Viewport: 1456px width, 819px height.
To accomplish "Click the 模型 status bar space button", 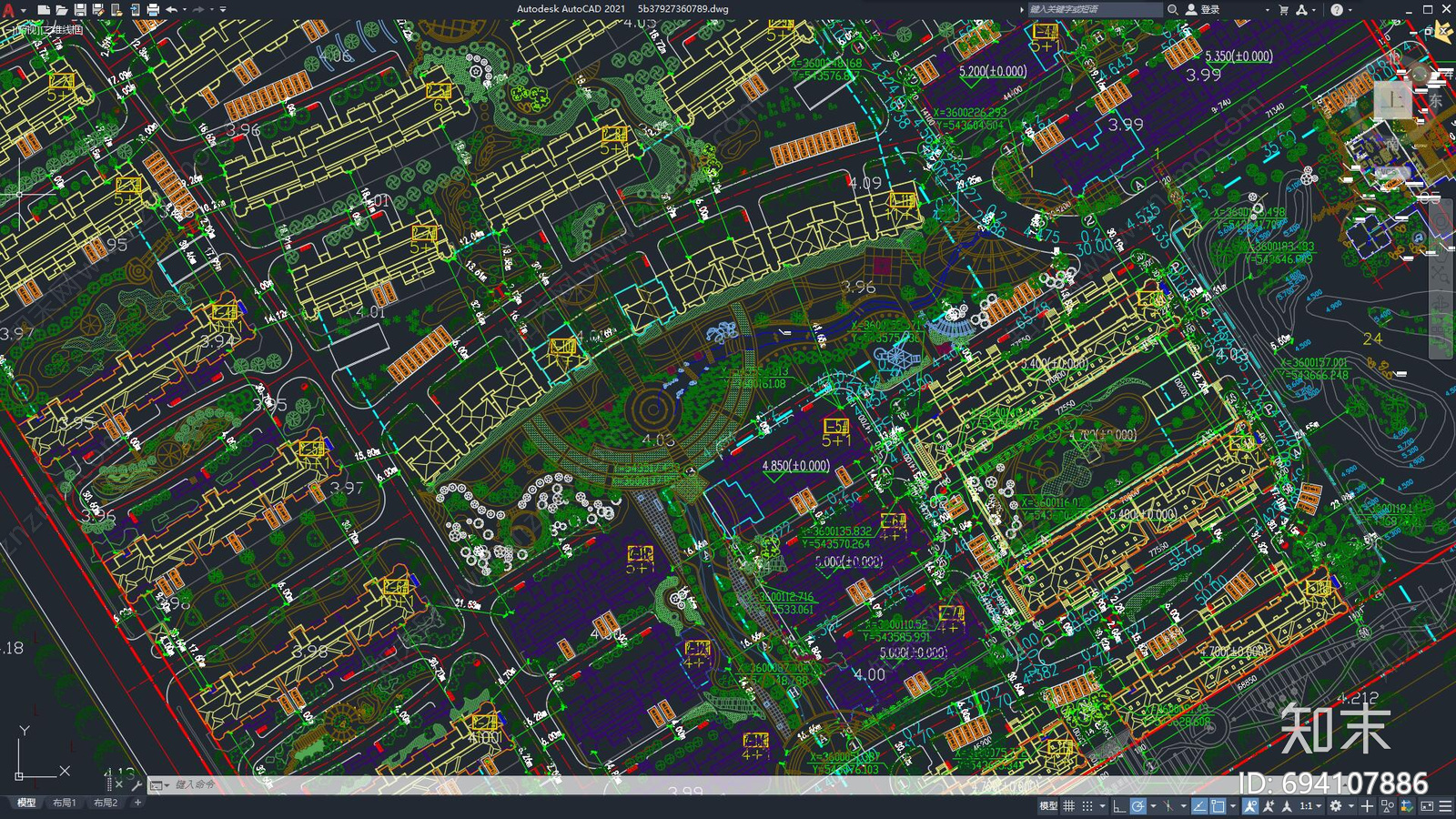I will (x=1048, y=806).
